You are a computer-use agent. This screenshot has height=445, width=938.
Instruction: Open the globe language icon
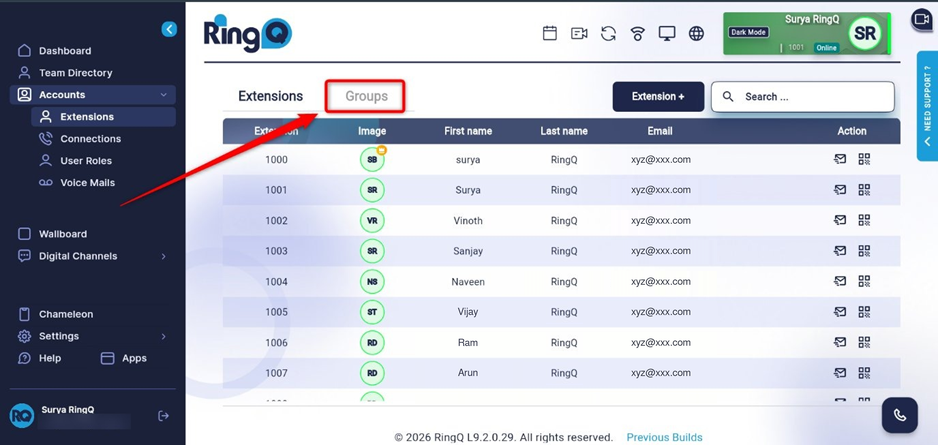click(696, 33)
